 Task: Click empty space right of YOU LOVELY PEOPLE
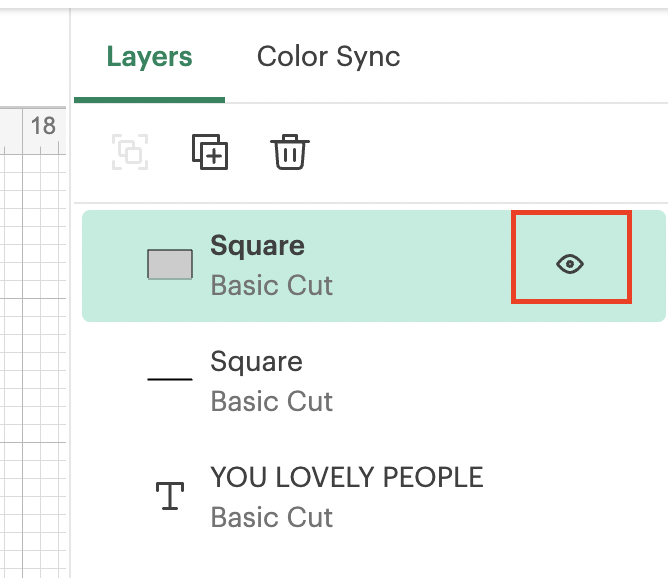580,496
